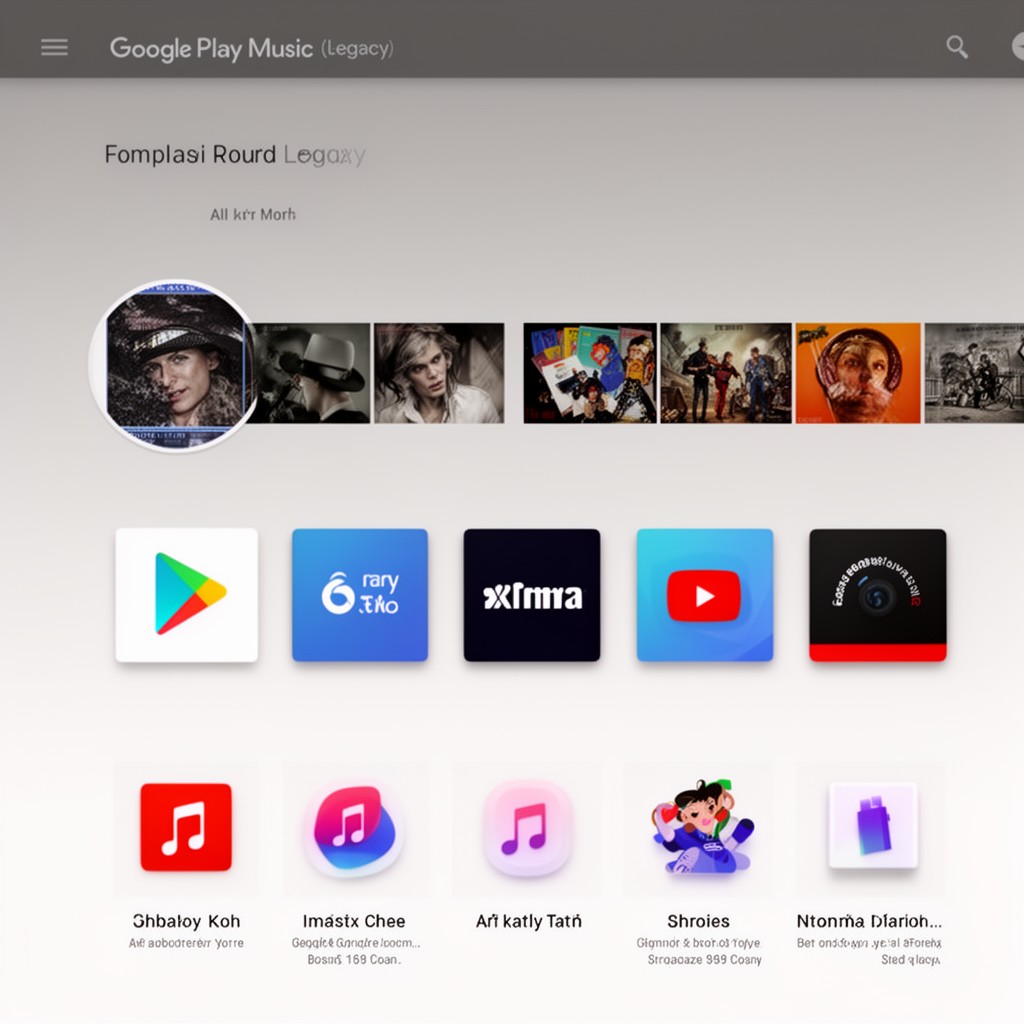Open the black "xlmra" tile
1024x1024 pixels.
click(x=532, y=595)
